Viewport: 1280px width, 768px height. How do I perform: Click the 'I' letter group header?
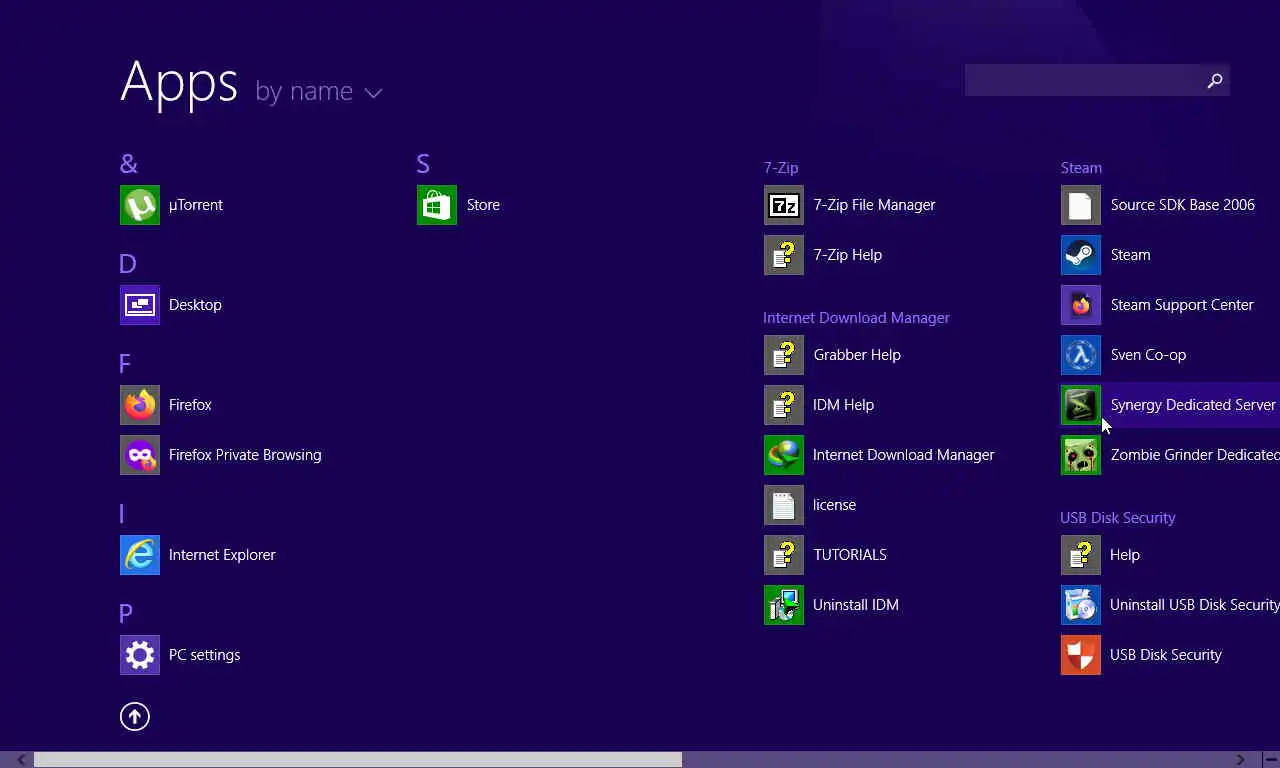122,514
